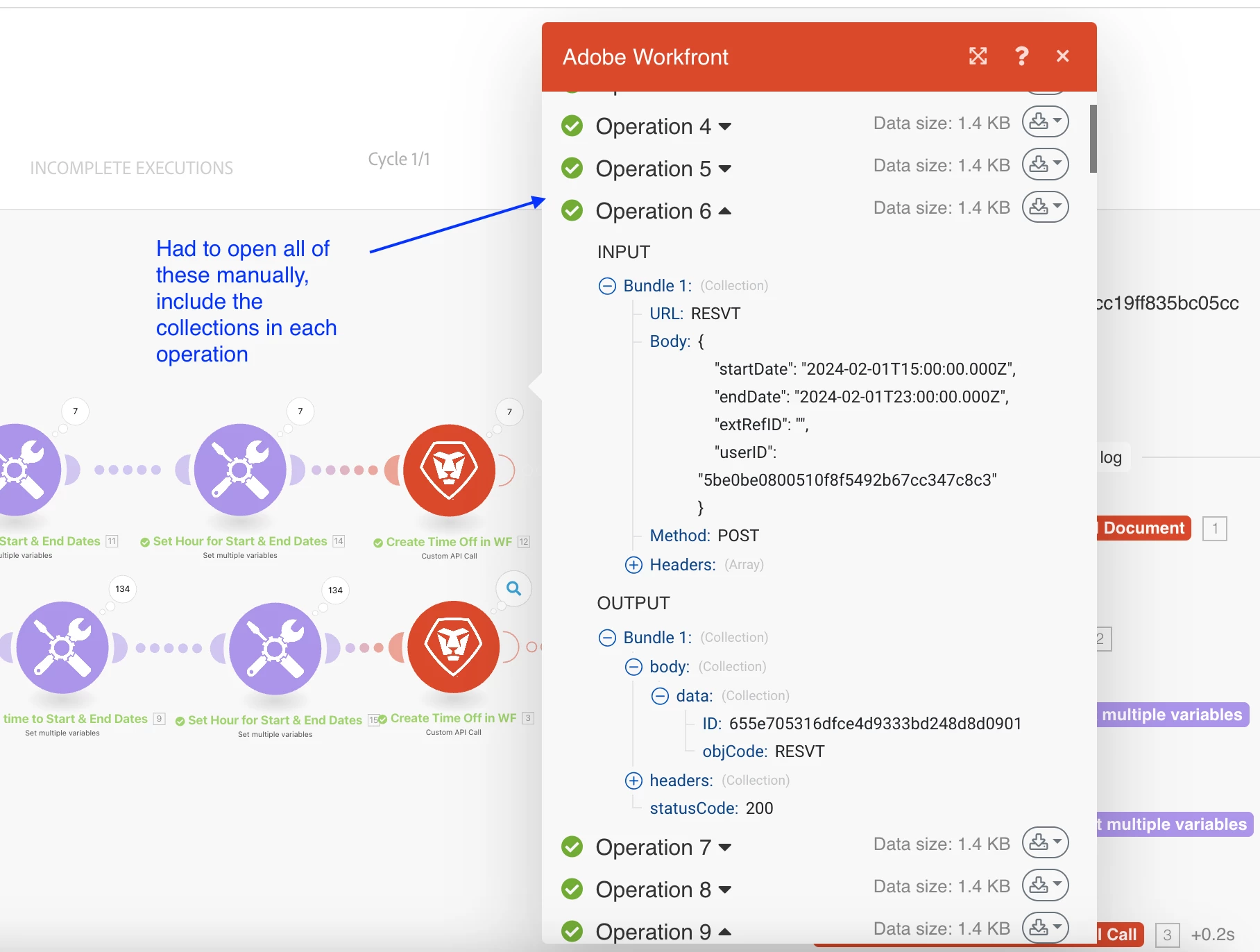Click Operation 9 success checkmark
The image size is (1260, 952).
(x=572, y=931)
